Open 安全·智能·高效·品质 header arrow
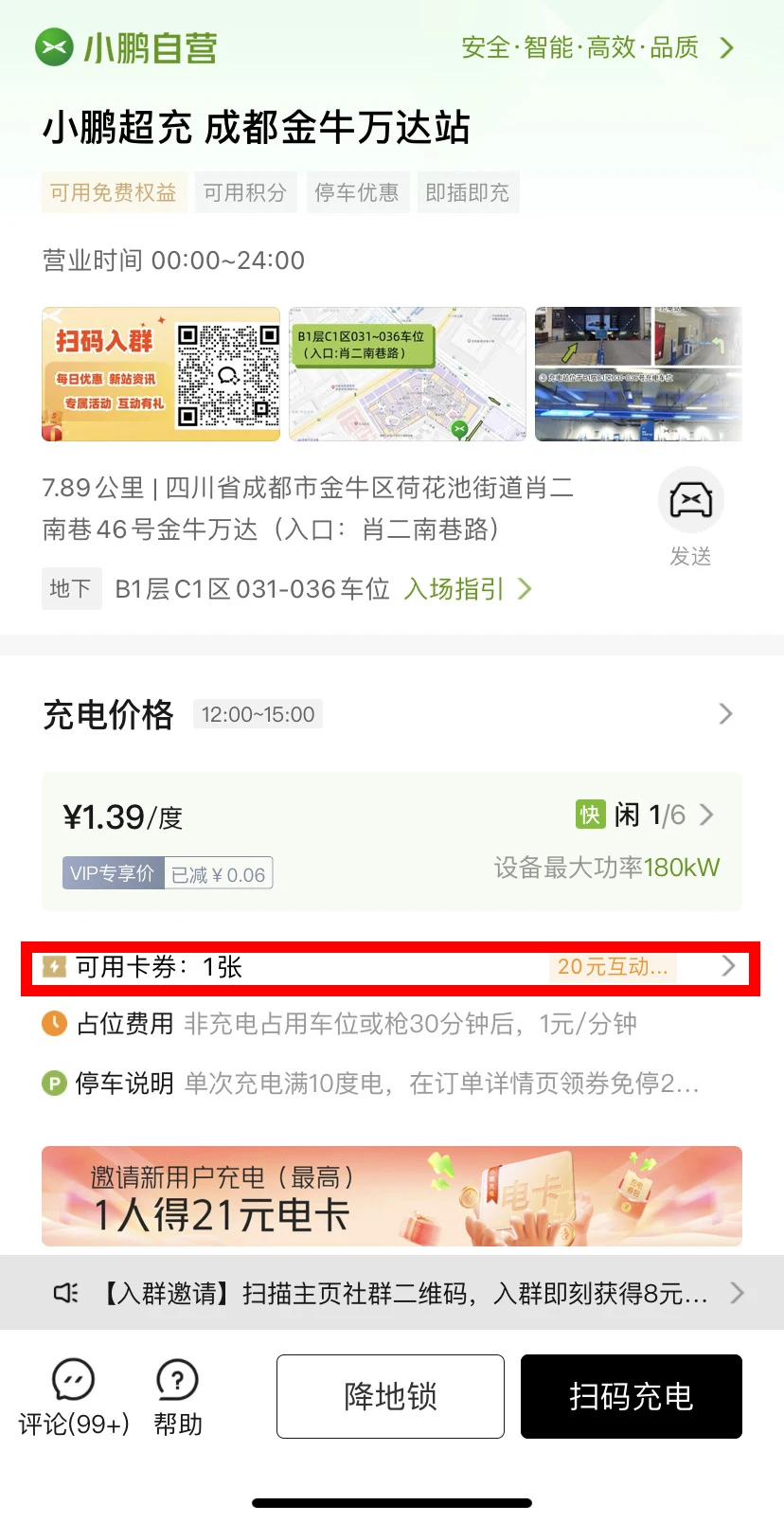 click(726, 47)
